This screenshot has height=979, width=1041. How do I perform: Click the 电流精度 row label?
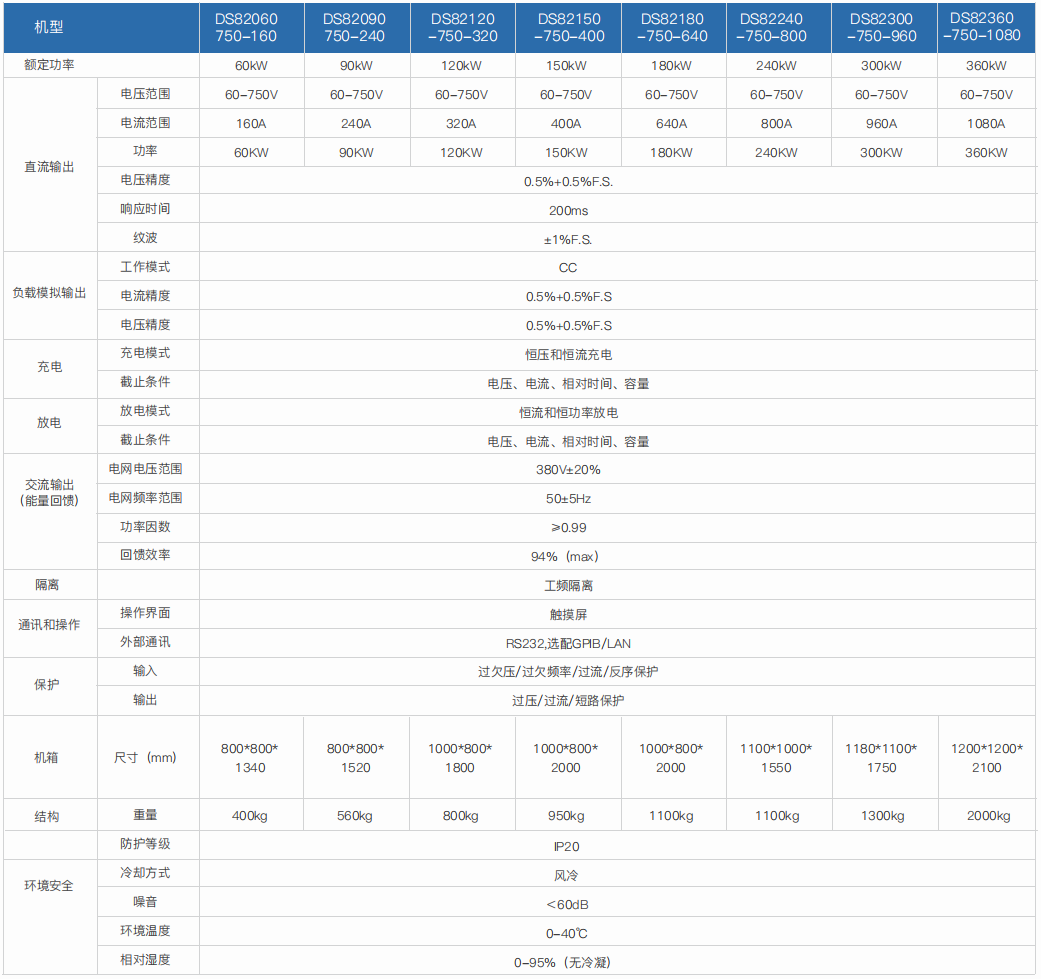[x=145, y=295]
